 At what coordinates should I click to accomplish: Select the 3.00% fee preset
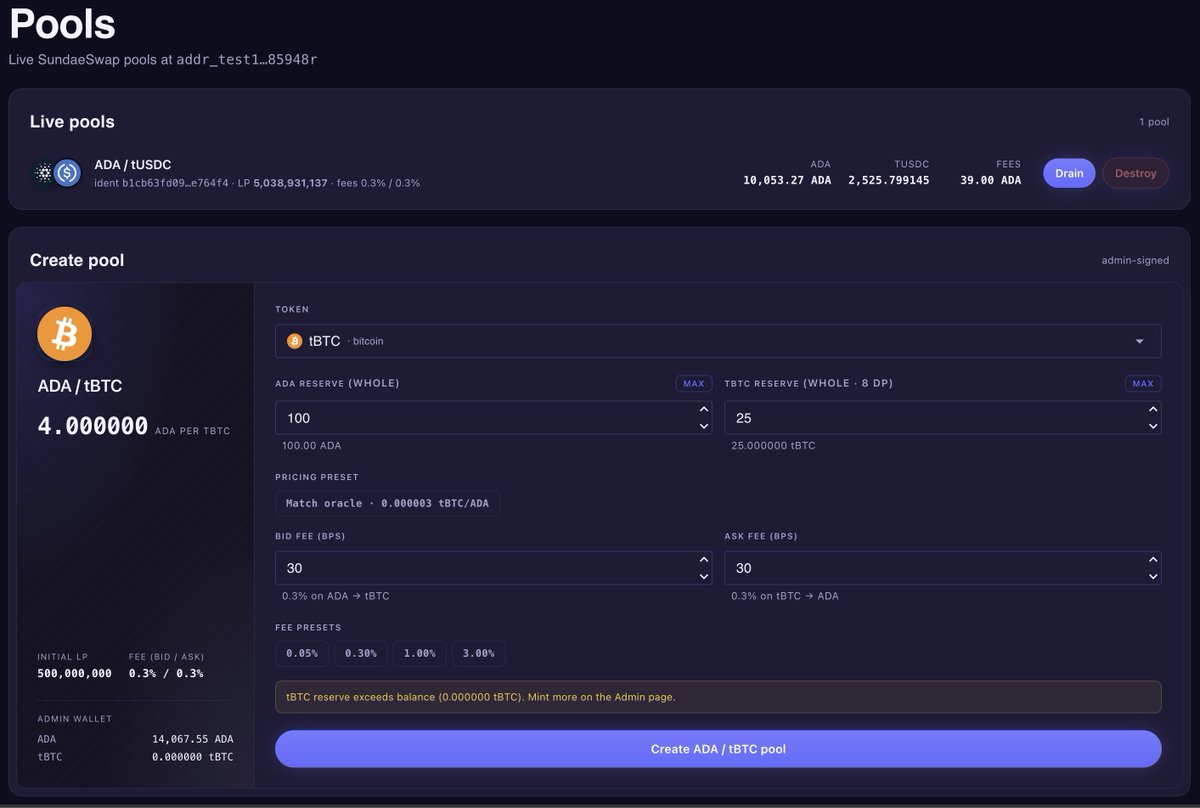(479, 653)
